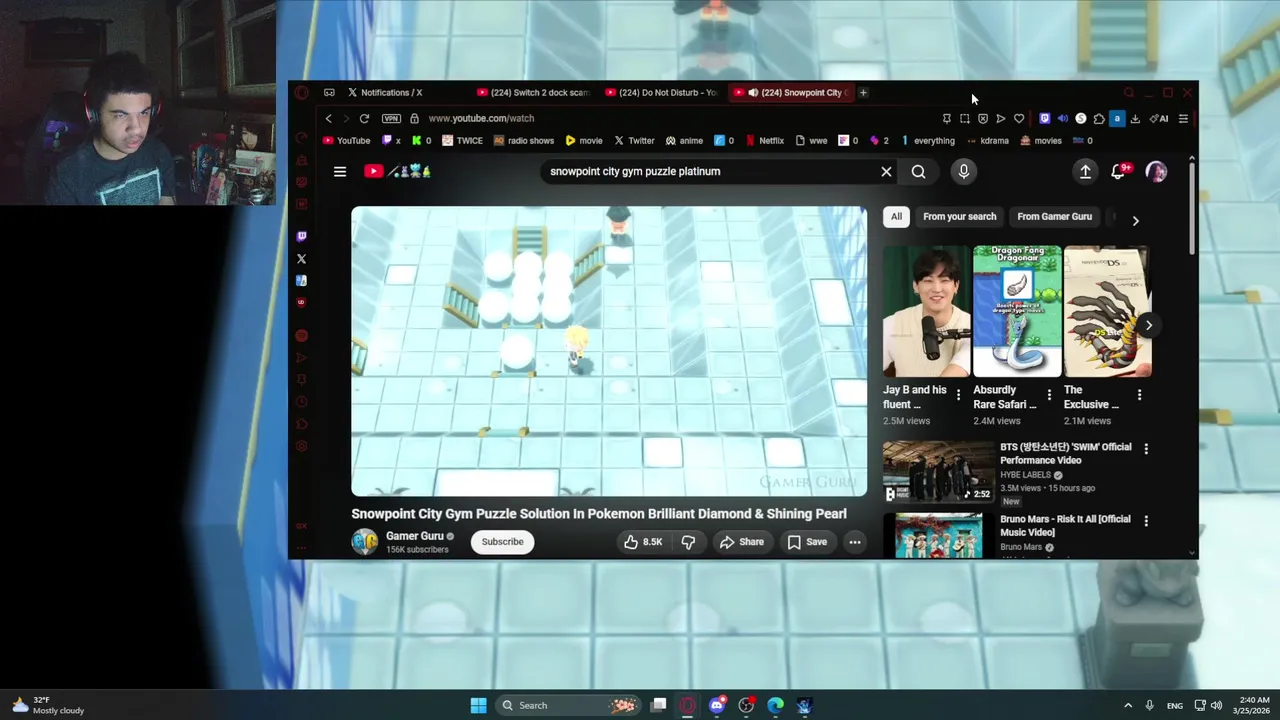This screenshot has height=720, width=1280.
Task: Show more filter chips with arrow
Action: [1135, 221]
